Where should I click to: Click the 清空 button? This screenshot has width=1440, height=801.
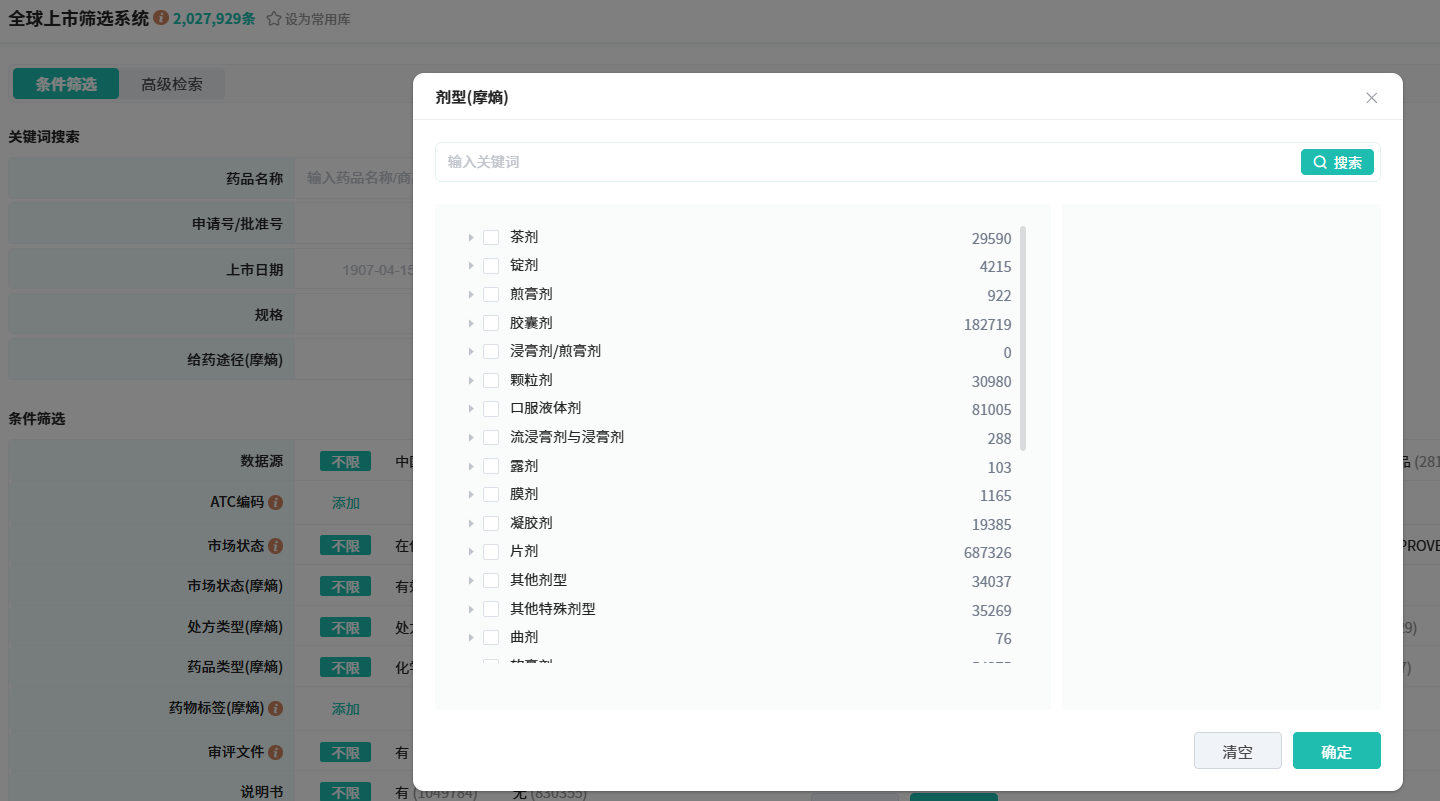tap(1237, 751)
